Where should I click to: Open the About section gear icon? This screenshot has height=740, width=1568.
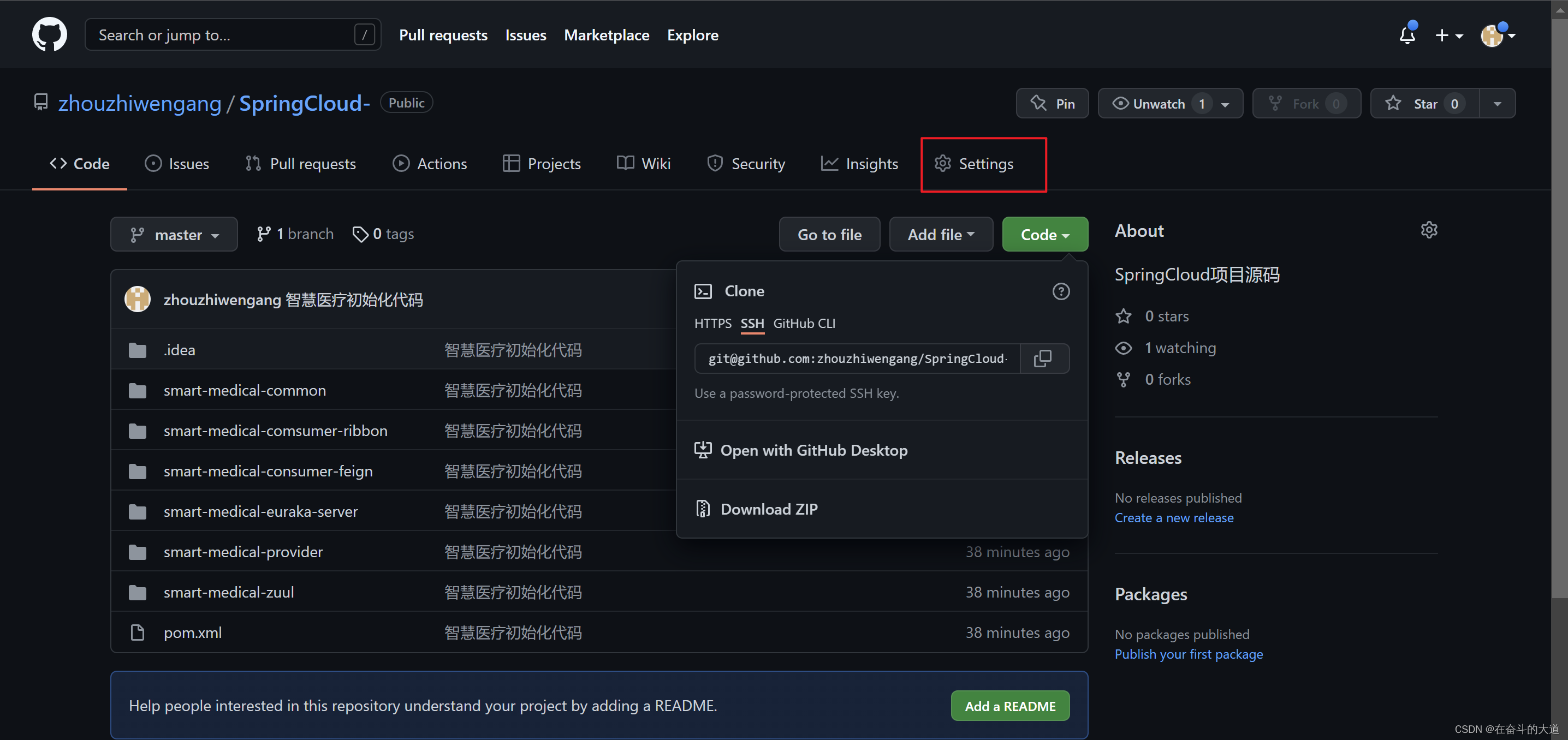point(1429,229)
